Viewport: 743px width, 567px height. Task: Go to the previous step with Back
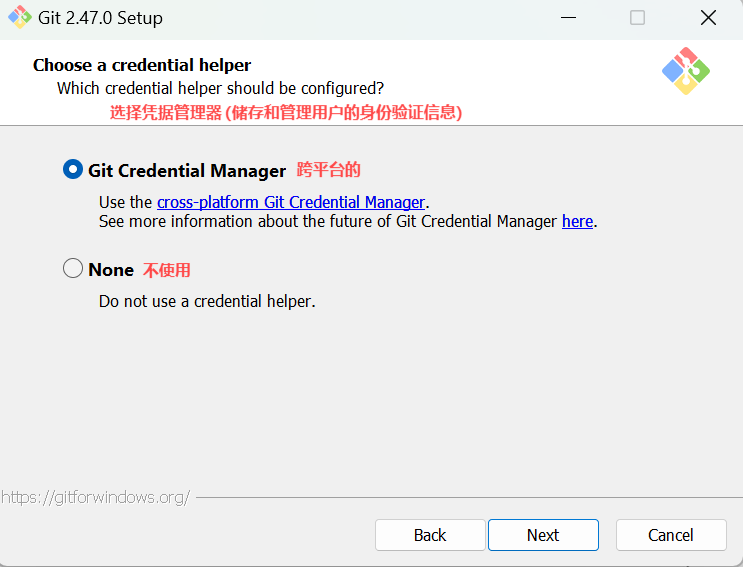tap(430, 535)
